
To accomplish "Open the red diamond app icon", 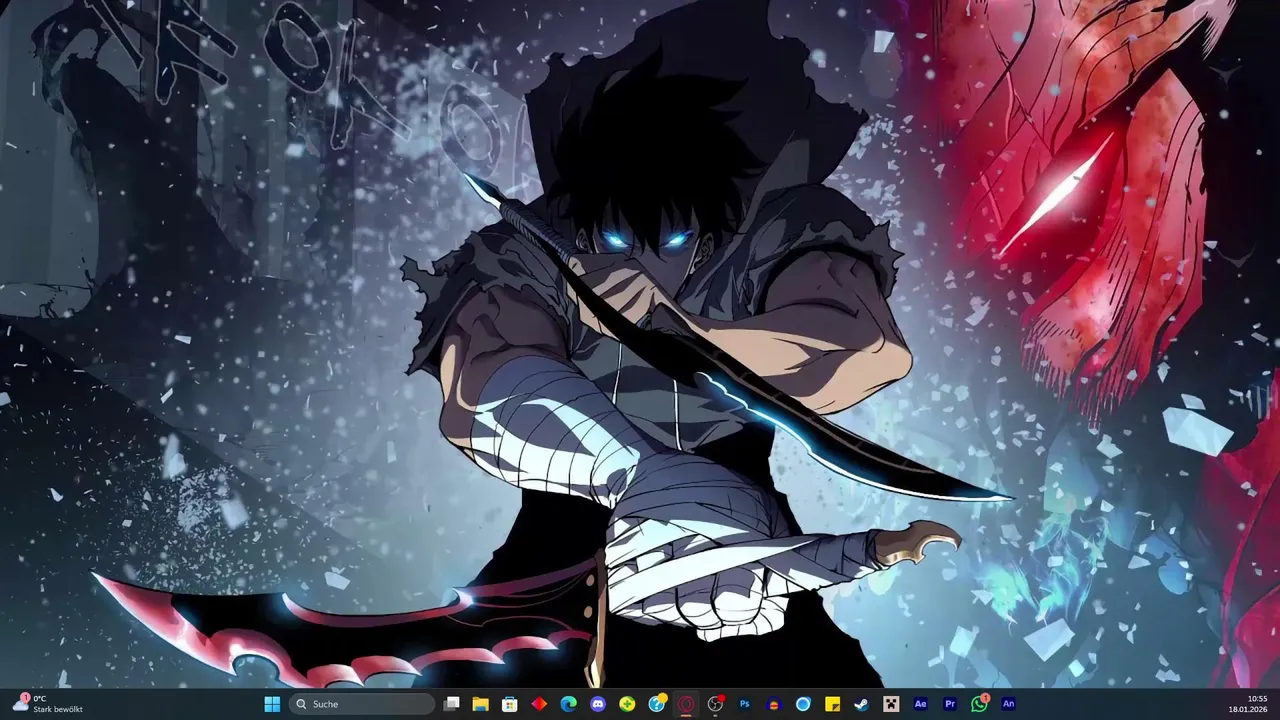I will tap(540, 704).
